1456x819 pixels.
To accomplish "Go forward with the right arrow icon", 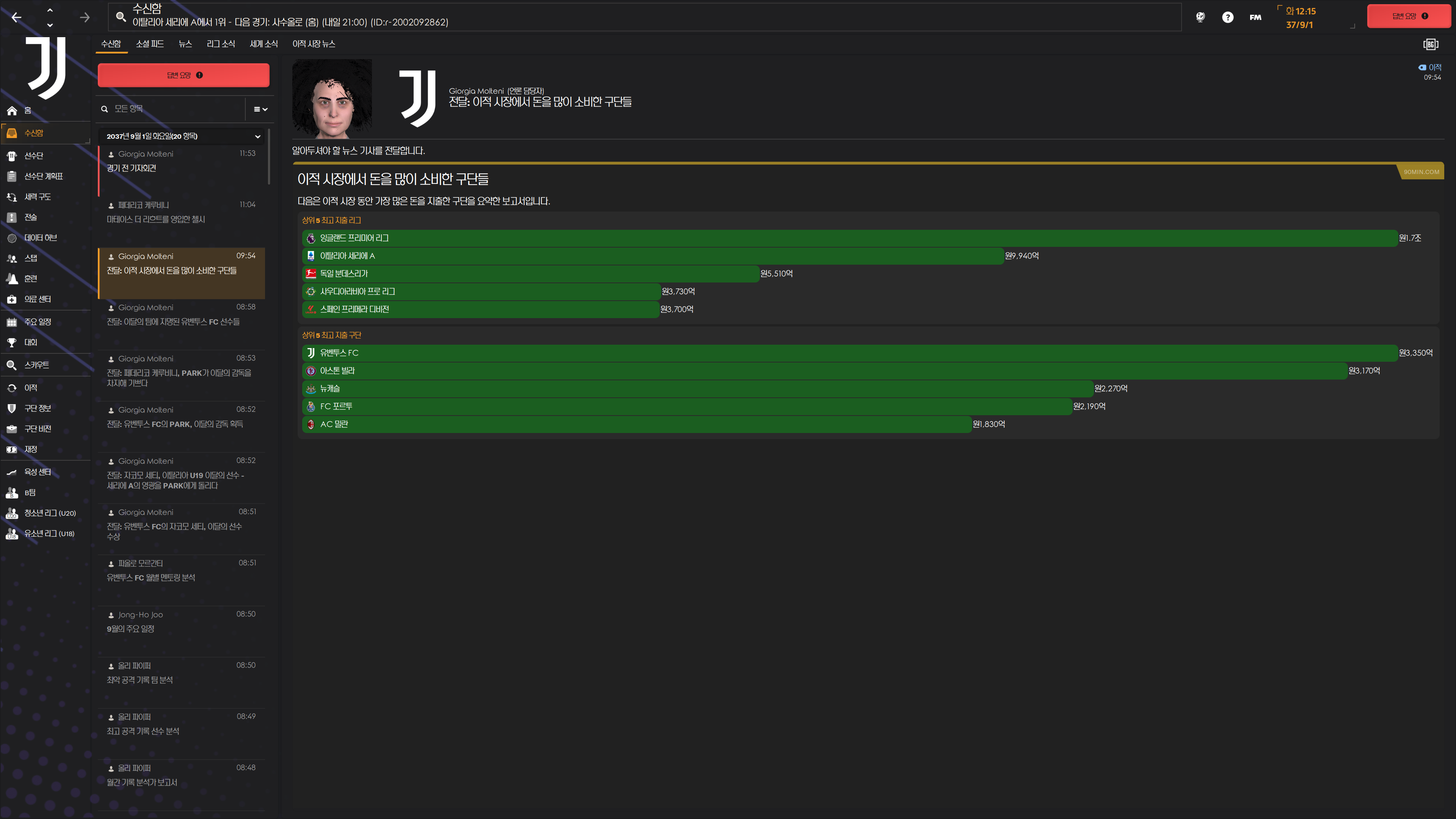I will [x=85, y=17].
